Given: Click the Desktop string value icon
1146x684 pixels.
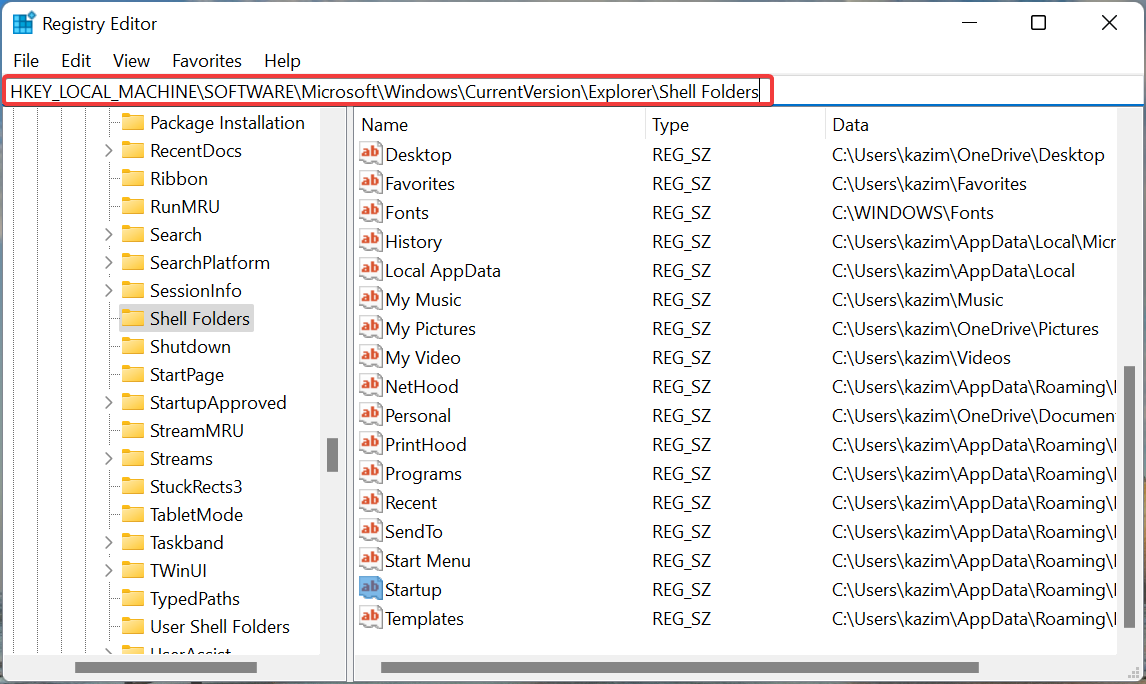Looking at the screenshot, I should (371, 153).
